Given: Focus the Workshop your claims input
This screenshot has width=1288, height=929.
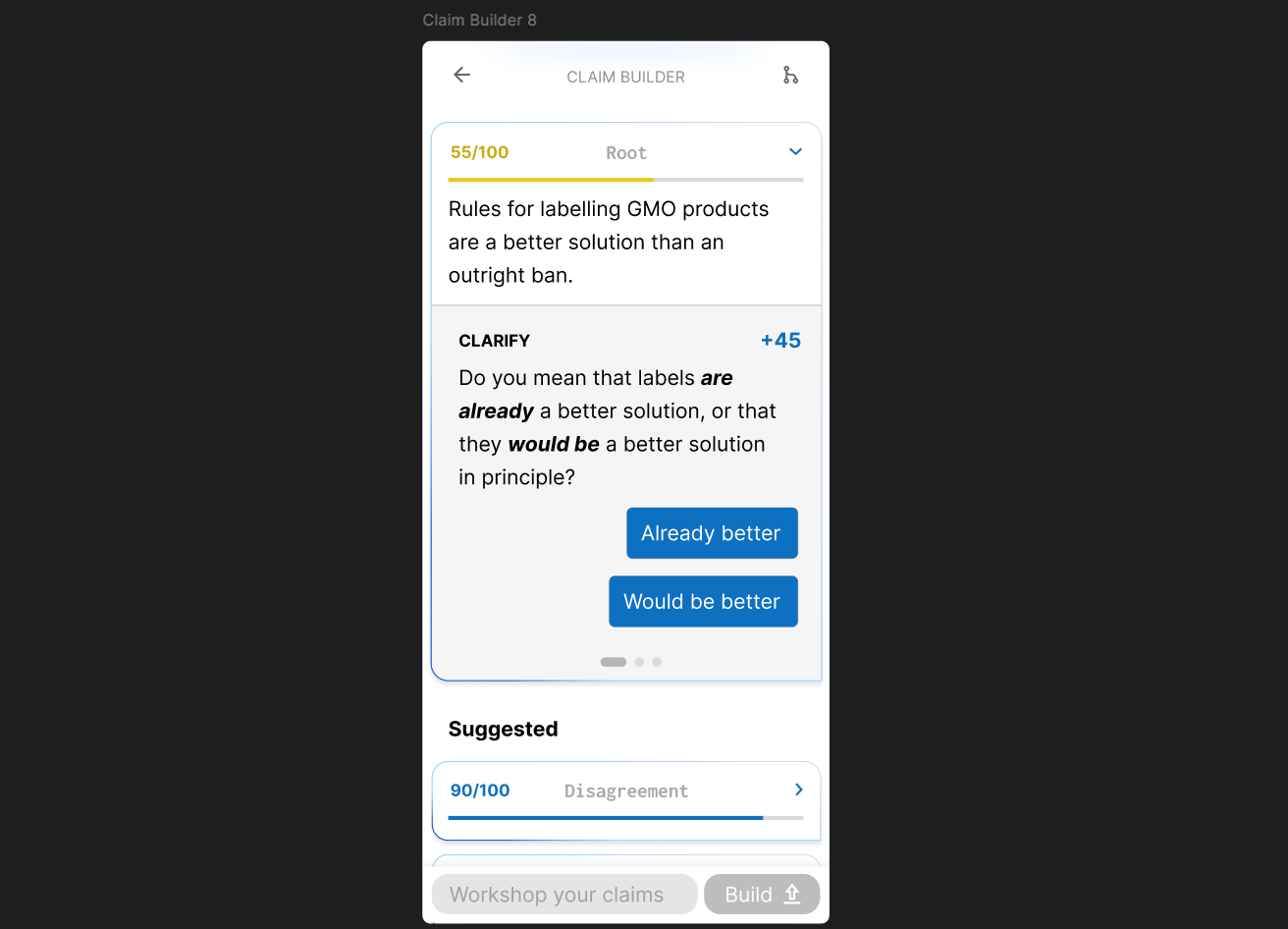Looking at the screenshot, I should 564,895.
